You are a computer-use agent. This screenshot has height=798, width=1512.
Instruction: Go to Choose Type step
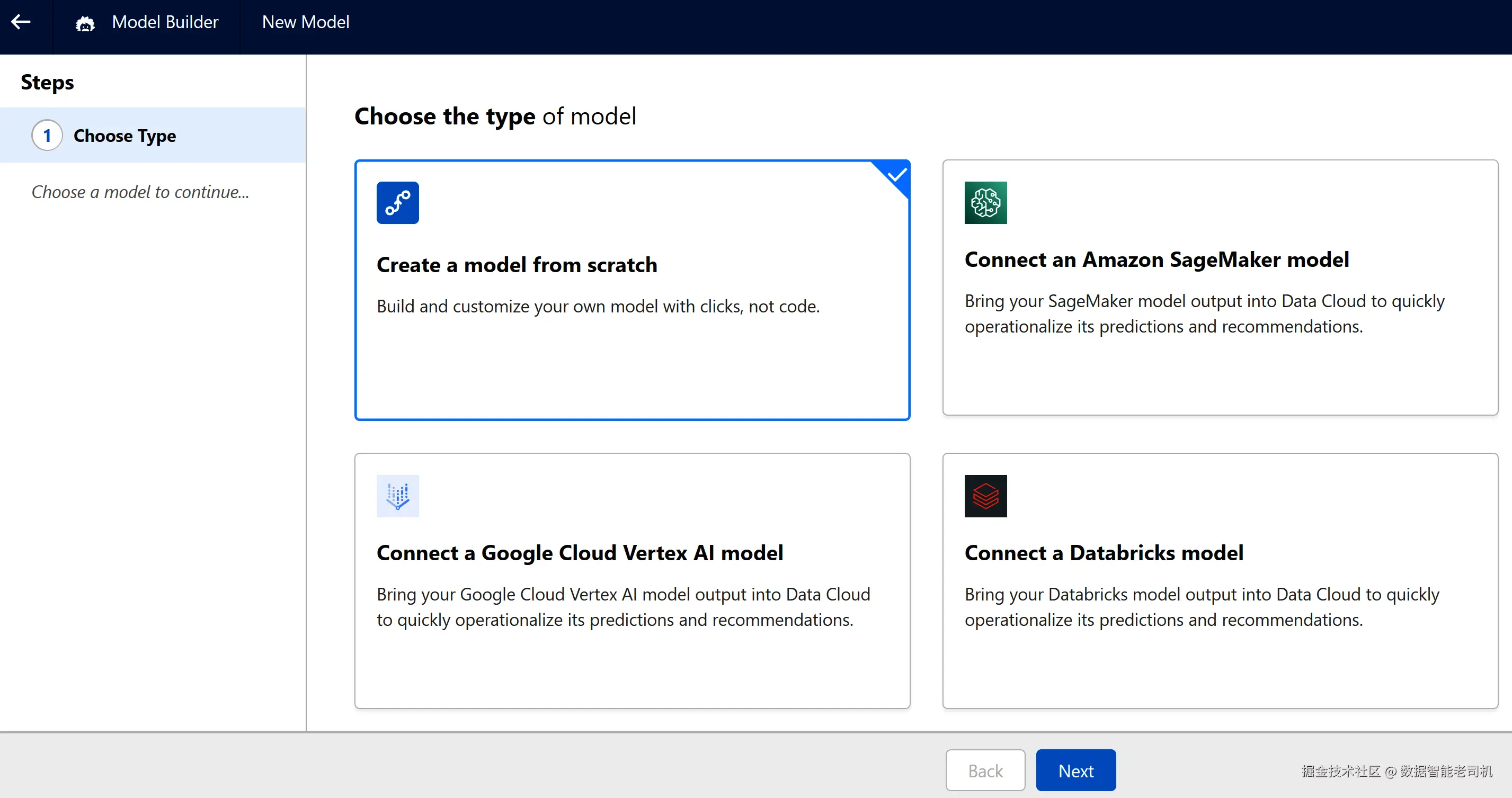(x=124, y=136)
